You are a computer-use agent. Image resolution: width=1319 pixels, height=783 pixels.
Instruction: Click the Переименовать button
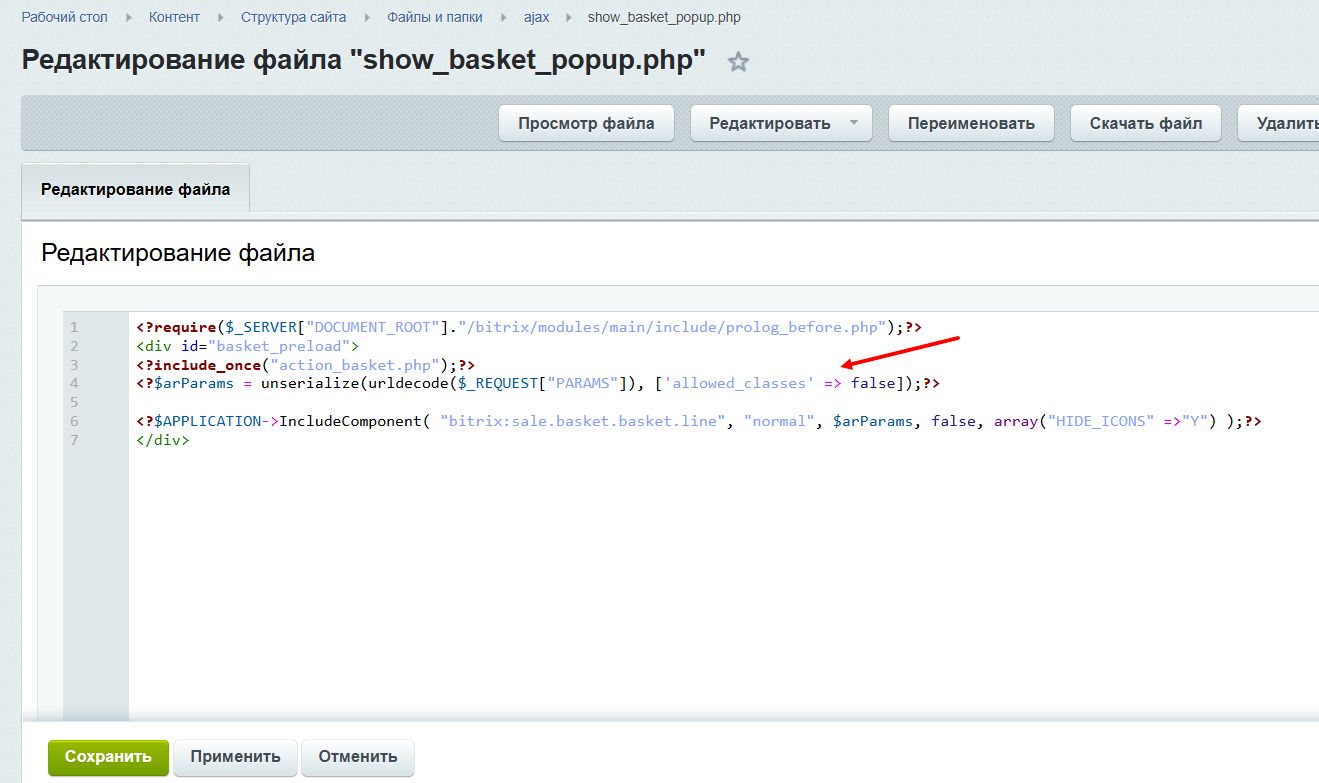(971, 124)
